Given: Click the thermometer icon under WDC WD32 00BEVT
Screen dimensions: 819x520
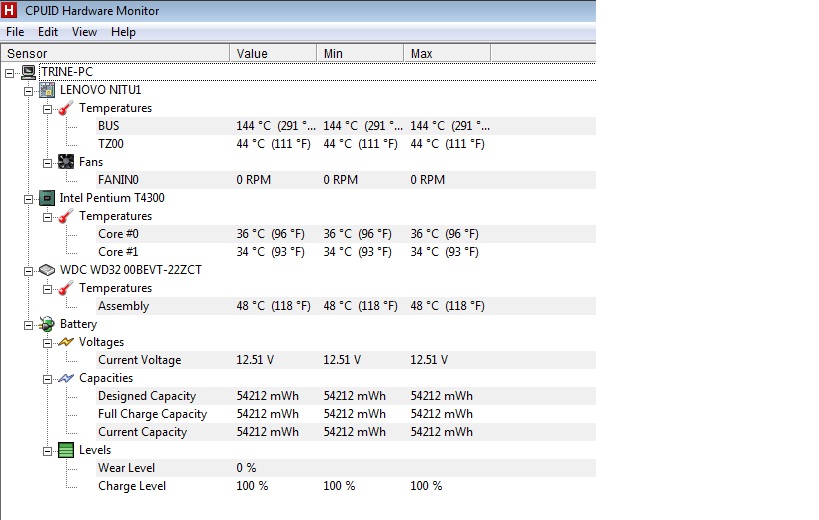Looking at the screenshot, I should click(66, 288).
